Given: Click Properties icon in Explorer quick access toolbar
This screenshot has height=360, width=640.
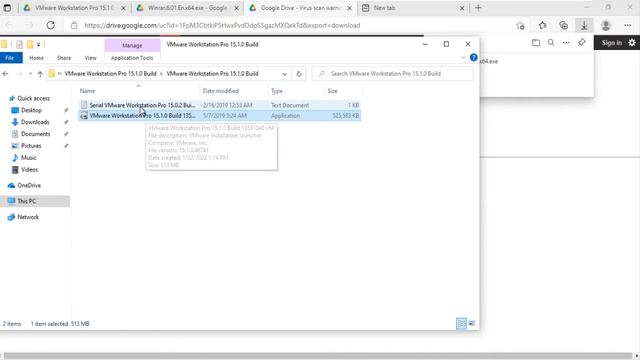Looking at the screenshot, I should [x=19, y=44].
